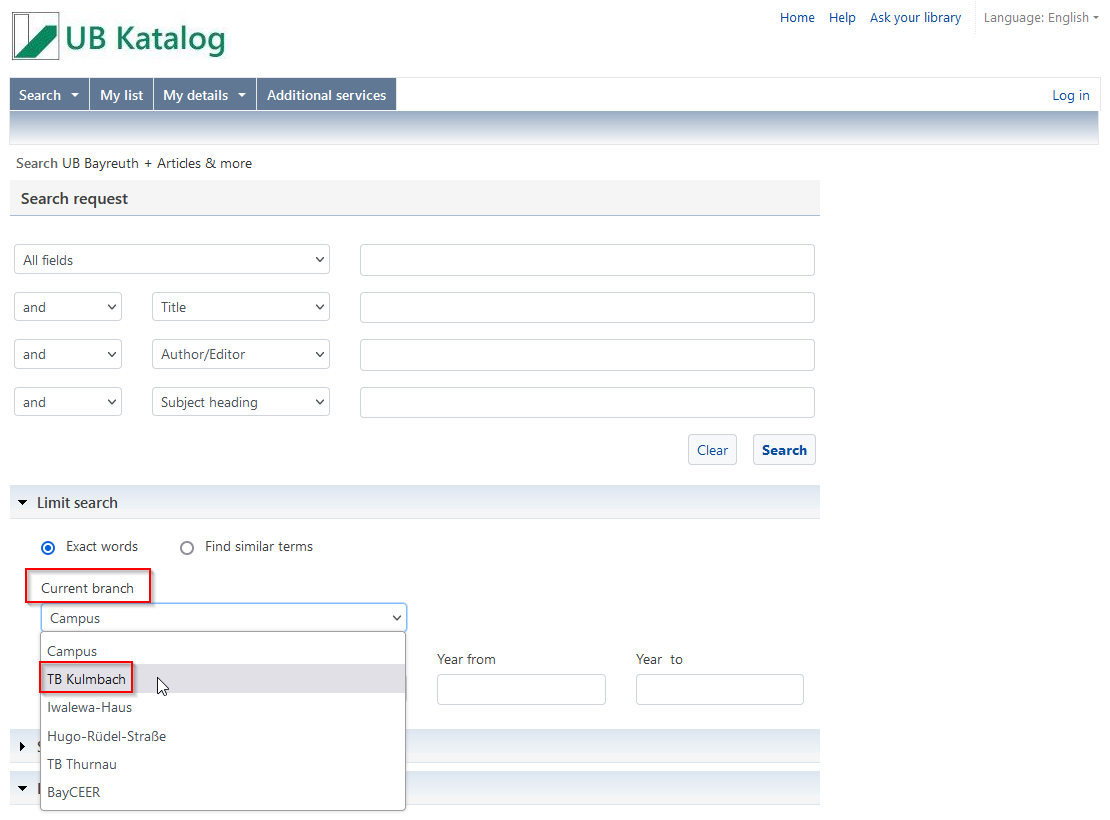The image size is (1110, 820).
Task: Open the Subject heading field dropdown
Action: 241,402
